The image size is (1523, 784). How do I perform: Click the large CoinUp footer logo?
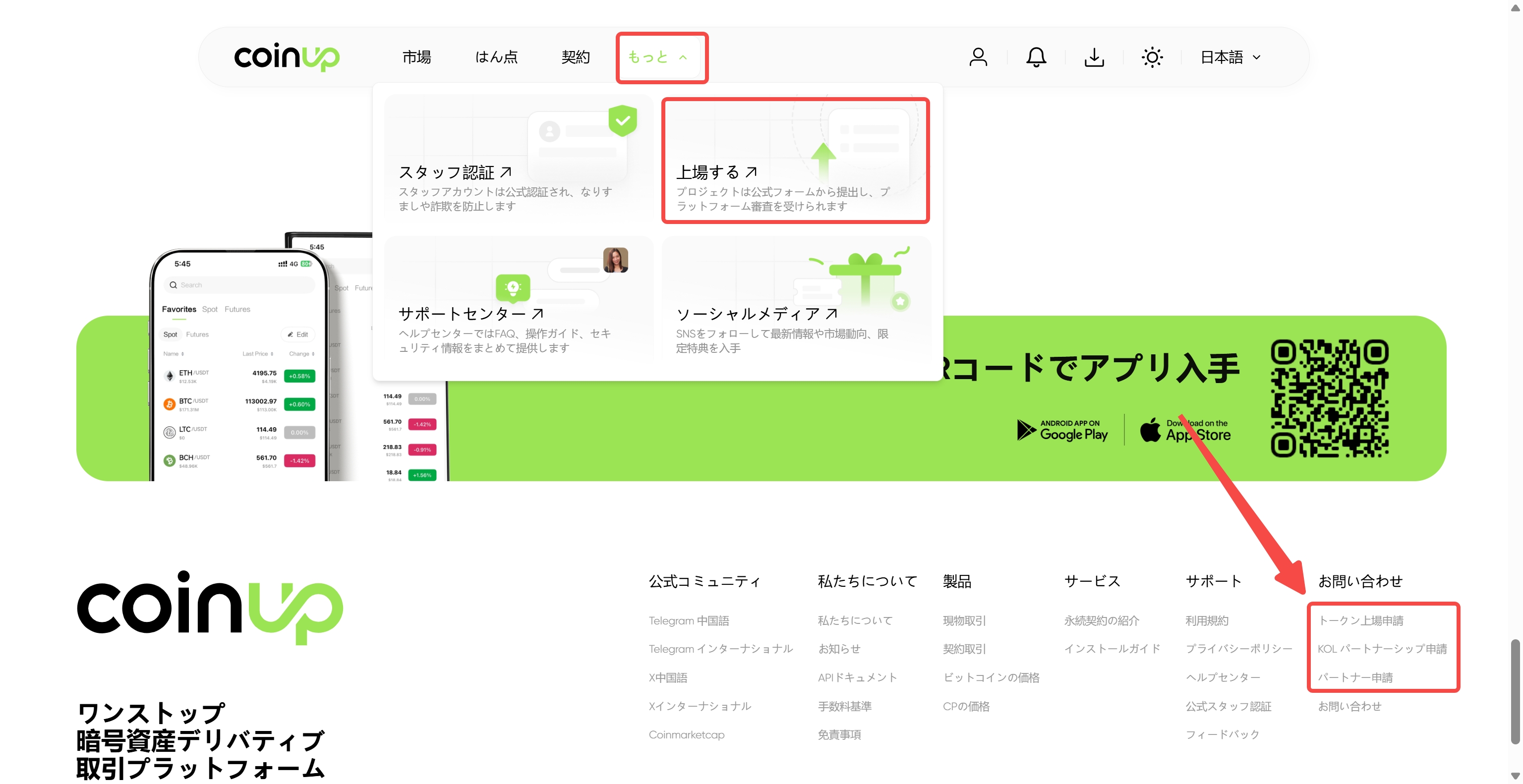click(210, 608)
